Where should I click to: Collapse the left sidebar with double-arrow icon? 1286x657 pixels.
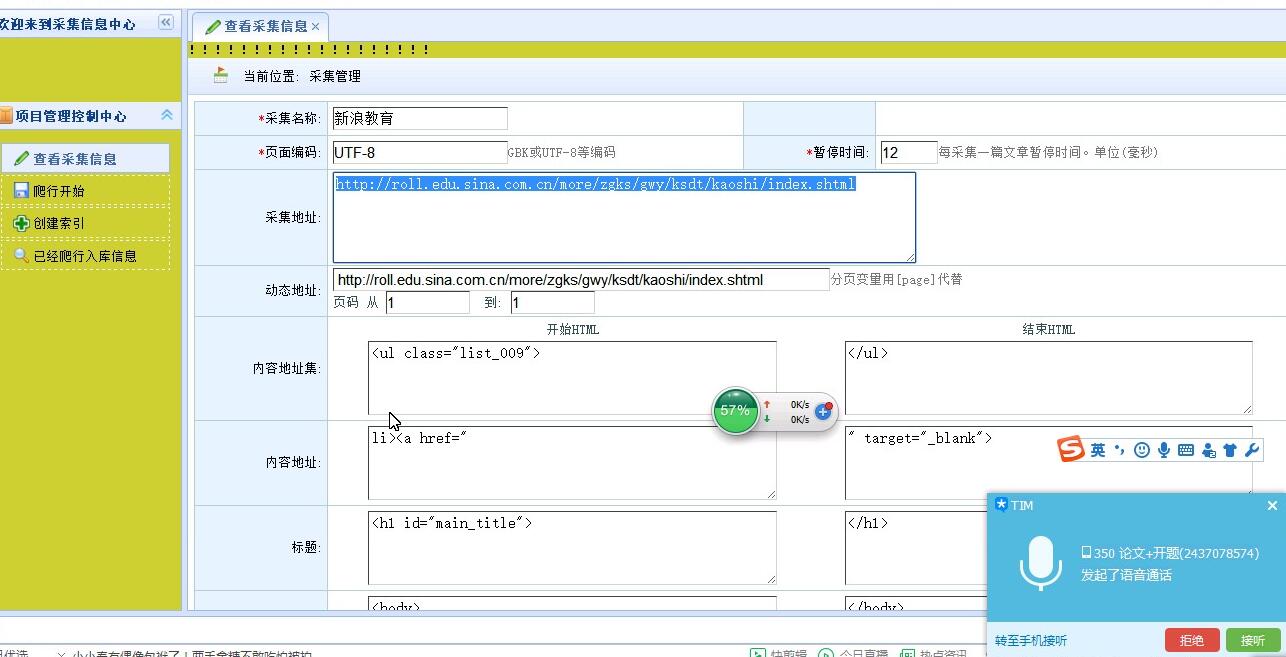coord(166,22)
